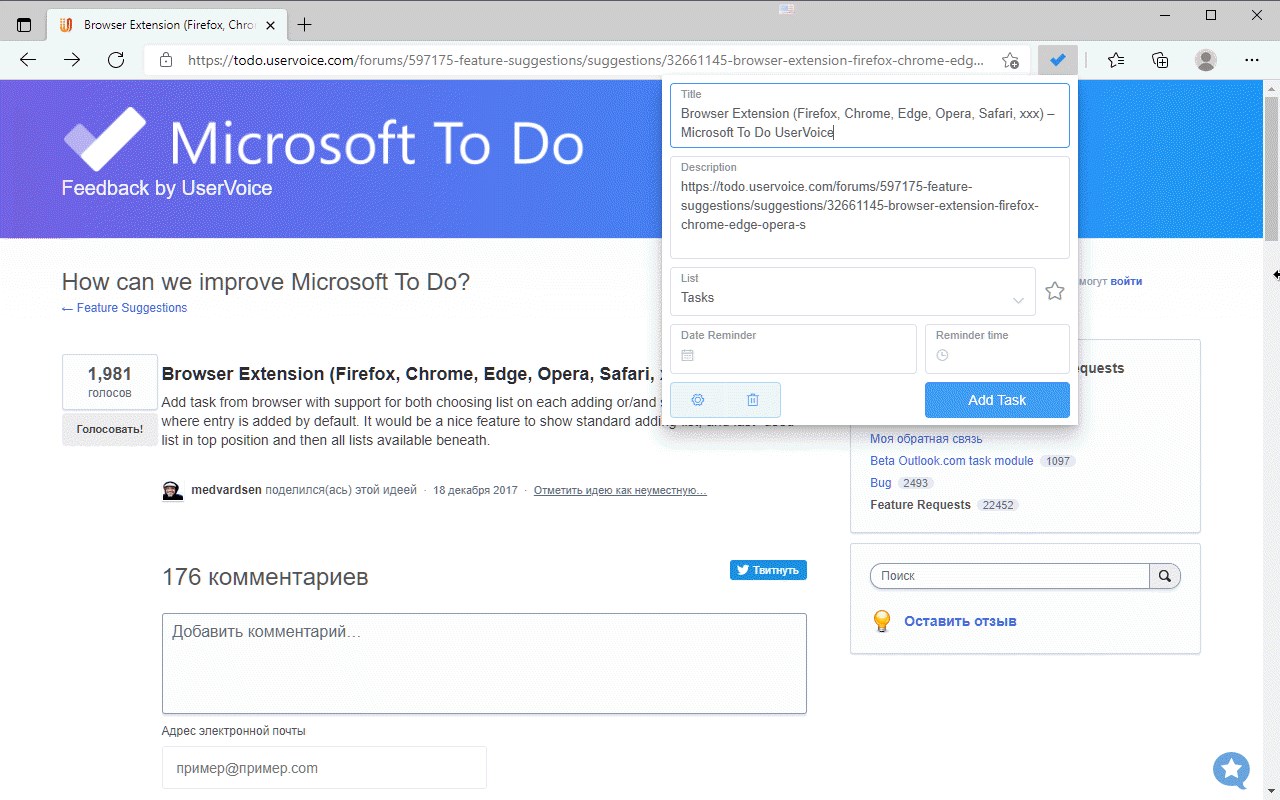
Task: Click the Оставить отзыв link
Action: pyautogui.click(x=960, y=621)
